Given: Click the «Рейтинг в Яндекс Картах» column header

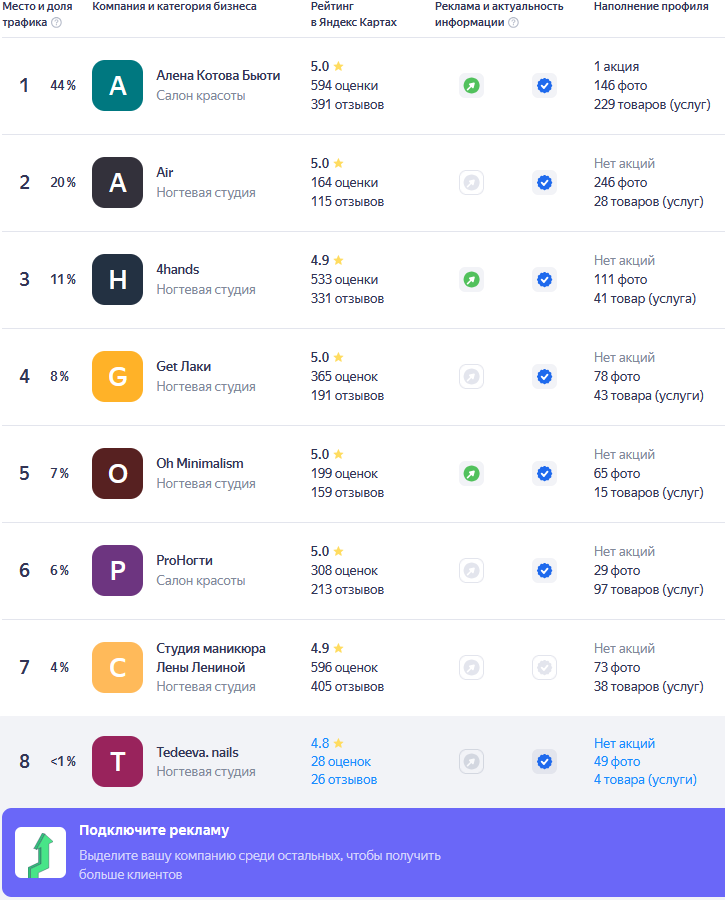Looking at the screenshot, I should point(353,14).
